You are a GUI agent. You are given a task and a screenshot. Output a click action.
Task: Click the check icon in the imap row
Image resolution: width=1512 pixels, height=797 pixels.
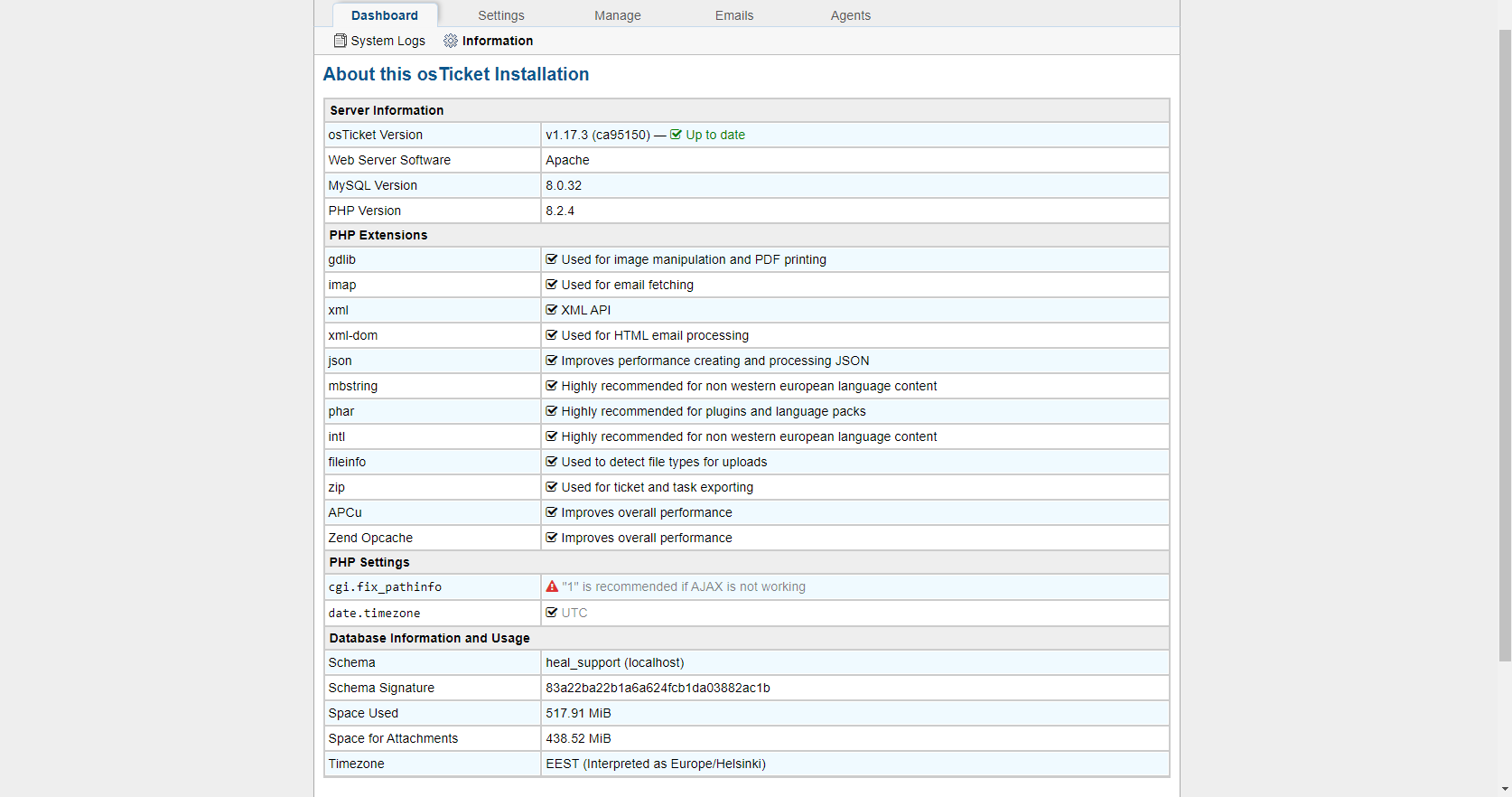[552, 285]
